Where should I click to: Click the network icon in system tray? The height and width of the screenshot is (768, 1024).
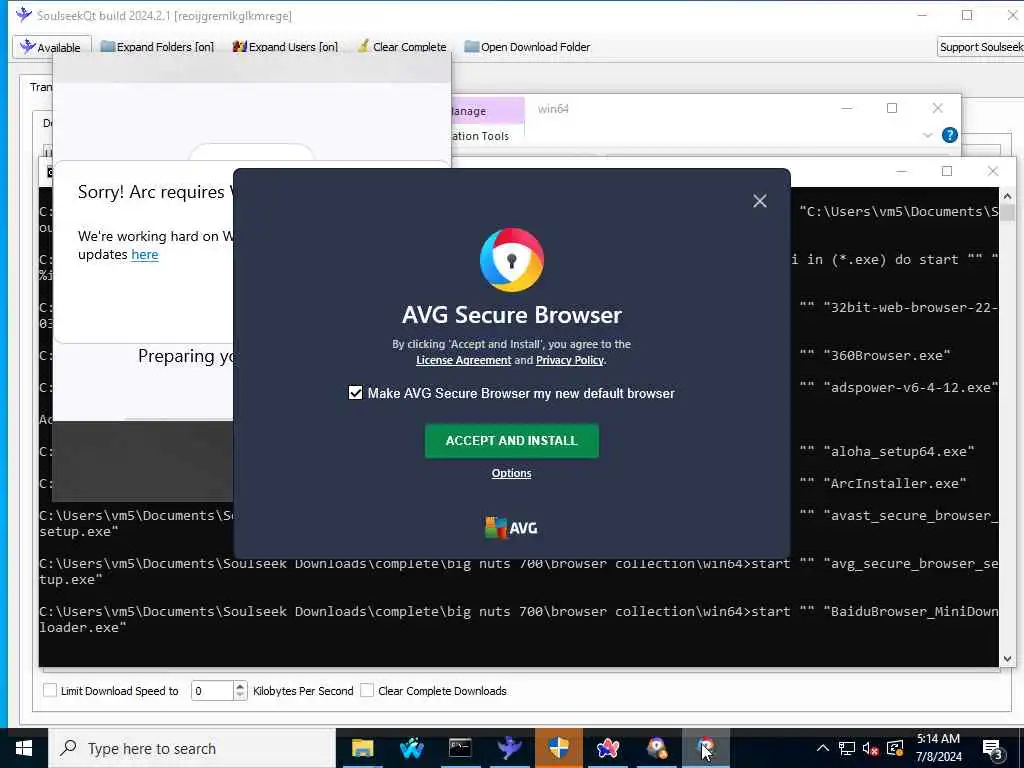(847, 748)
